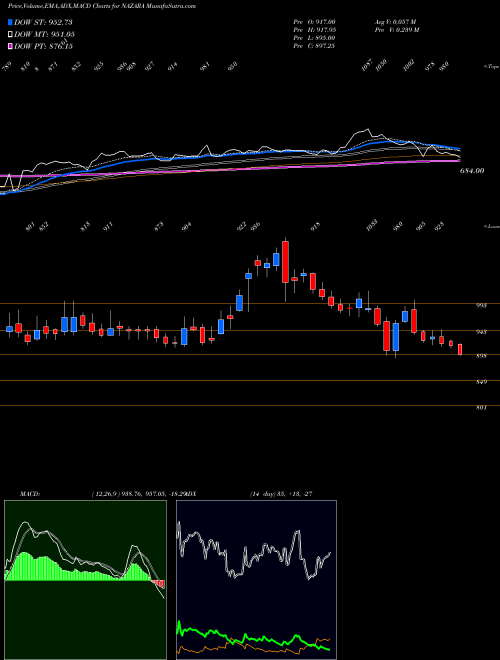Viewport: 500px width, 660px height.
Task: Click the 849 price level label
Action: tap(481, 382)
